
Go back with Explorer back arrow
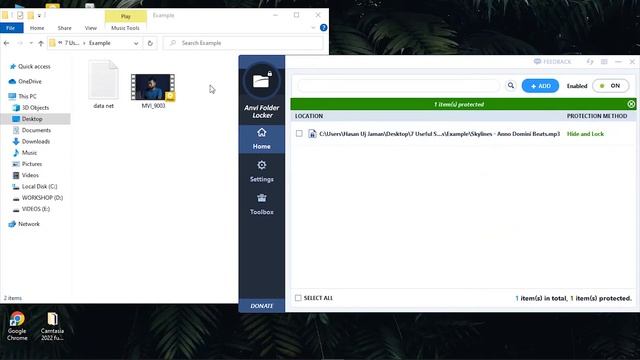tap(7, 43)
